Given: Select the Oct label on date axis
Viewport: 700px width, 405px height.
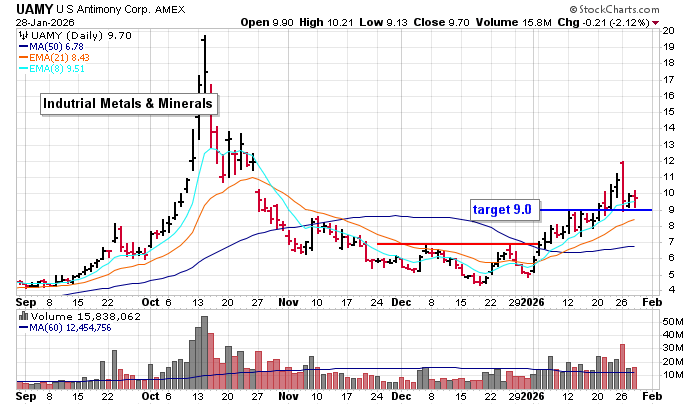Looking at the screenshot, I should tap(152, 301).
